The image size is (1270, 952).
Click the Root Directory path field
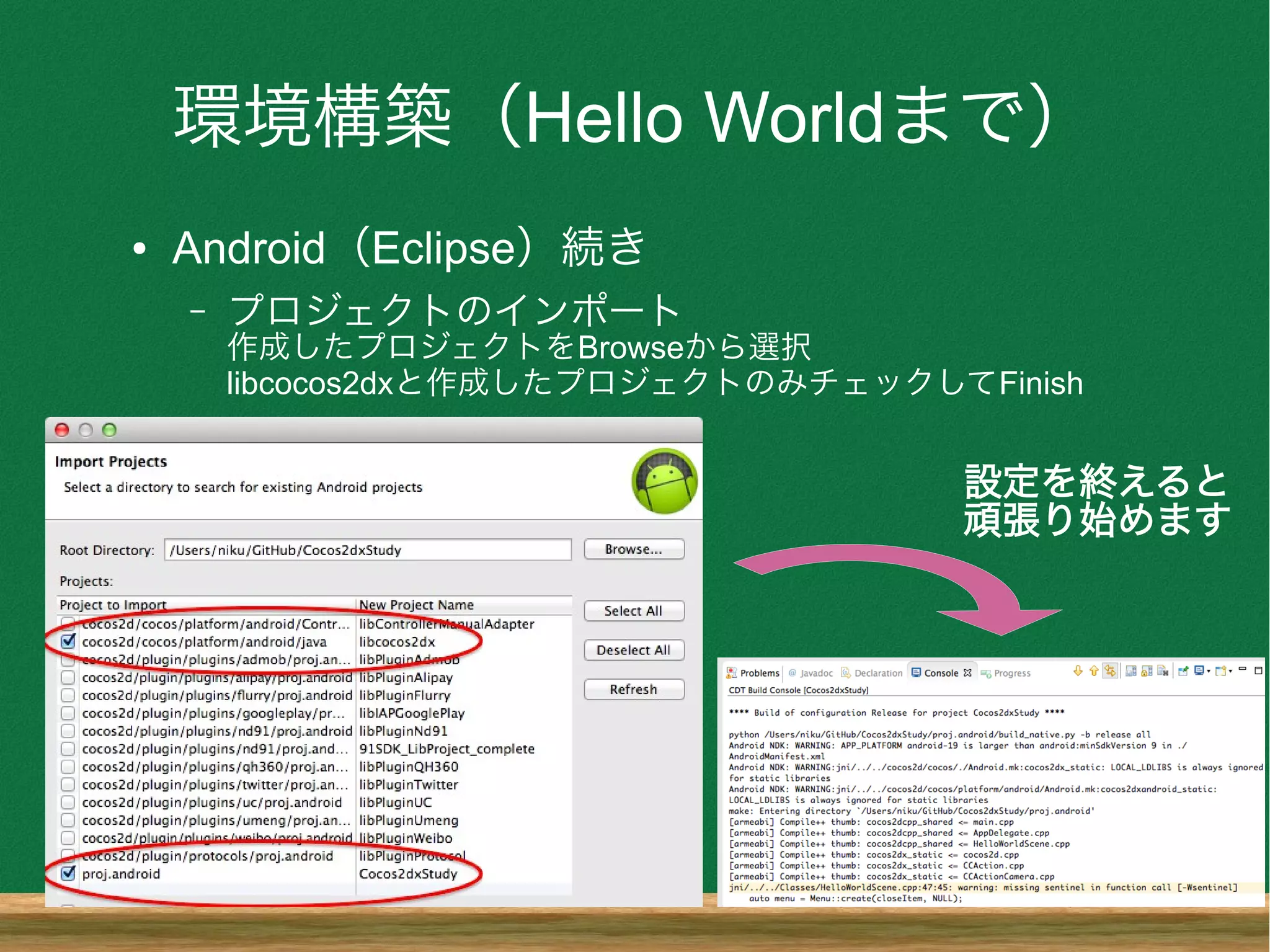point(368,550)
